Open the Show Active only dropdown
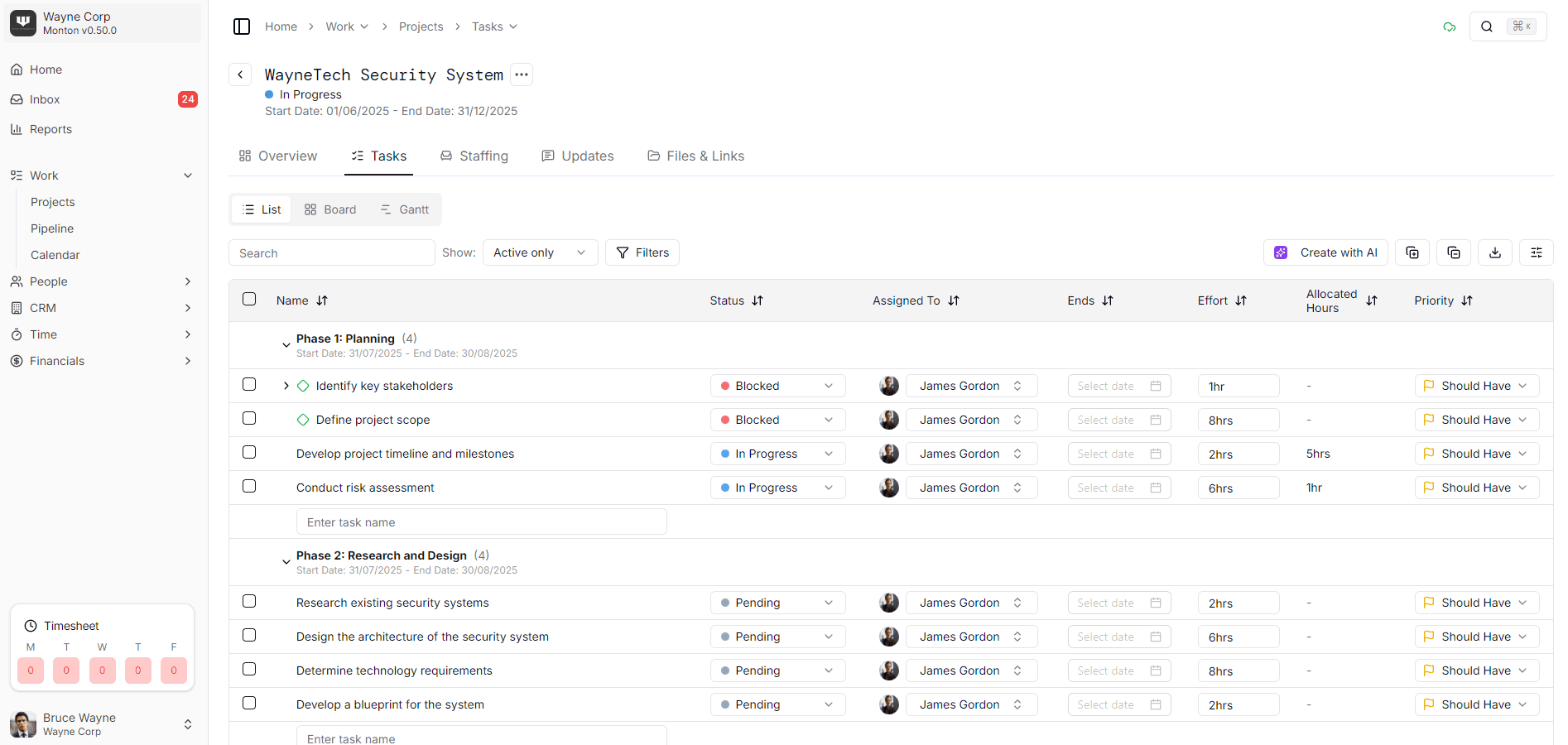Viewport: 1568px width, 745px height. [539, 252]
